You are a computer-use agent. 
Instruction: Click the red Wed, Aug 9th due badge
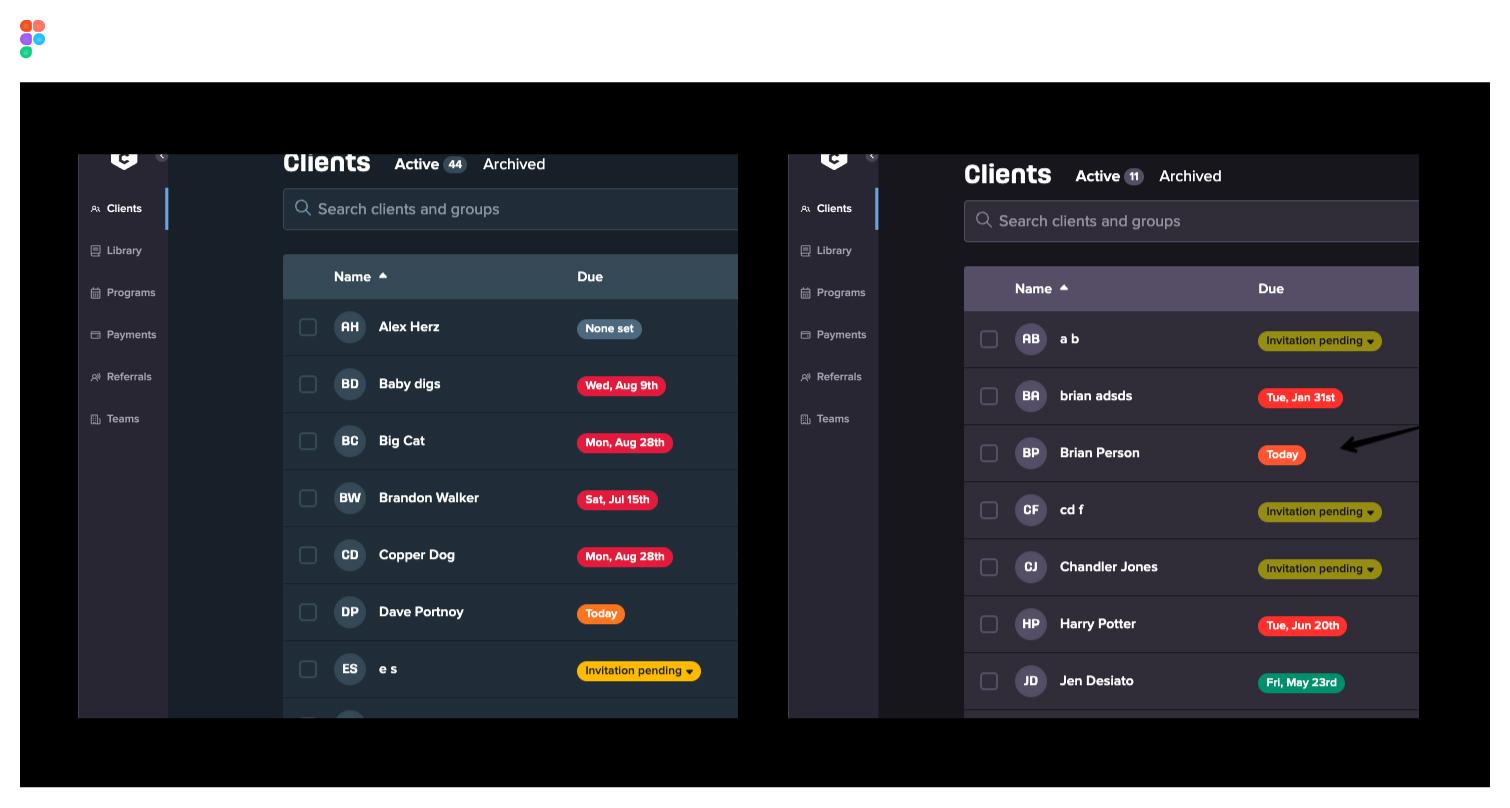(621, 386)
